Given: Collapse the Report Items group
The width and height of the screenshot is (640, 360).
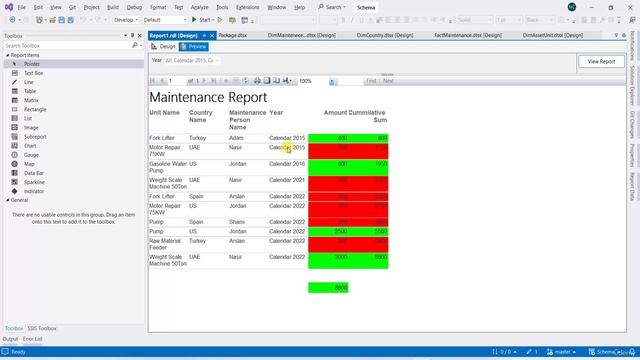Looking at the screenshot, I should tap(7, 55).
